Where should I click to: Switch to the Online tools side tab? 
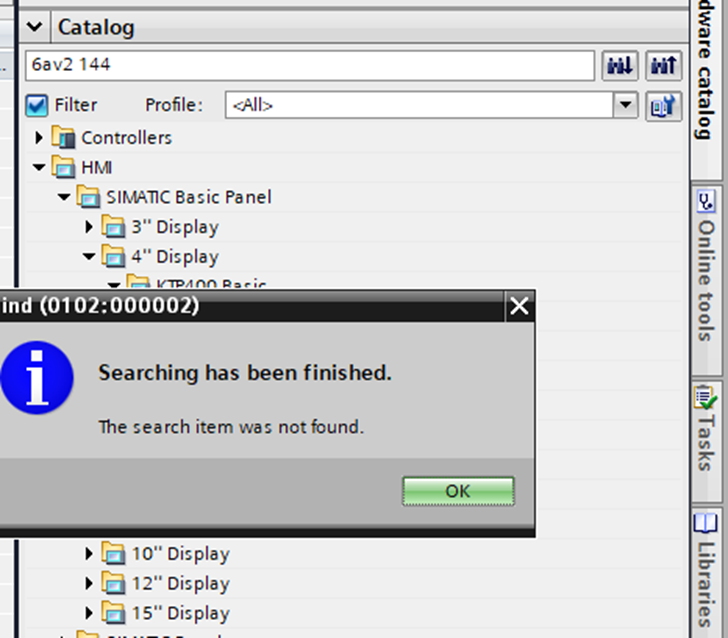pyautogui.click(x=707, y=280)
